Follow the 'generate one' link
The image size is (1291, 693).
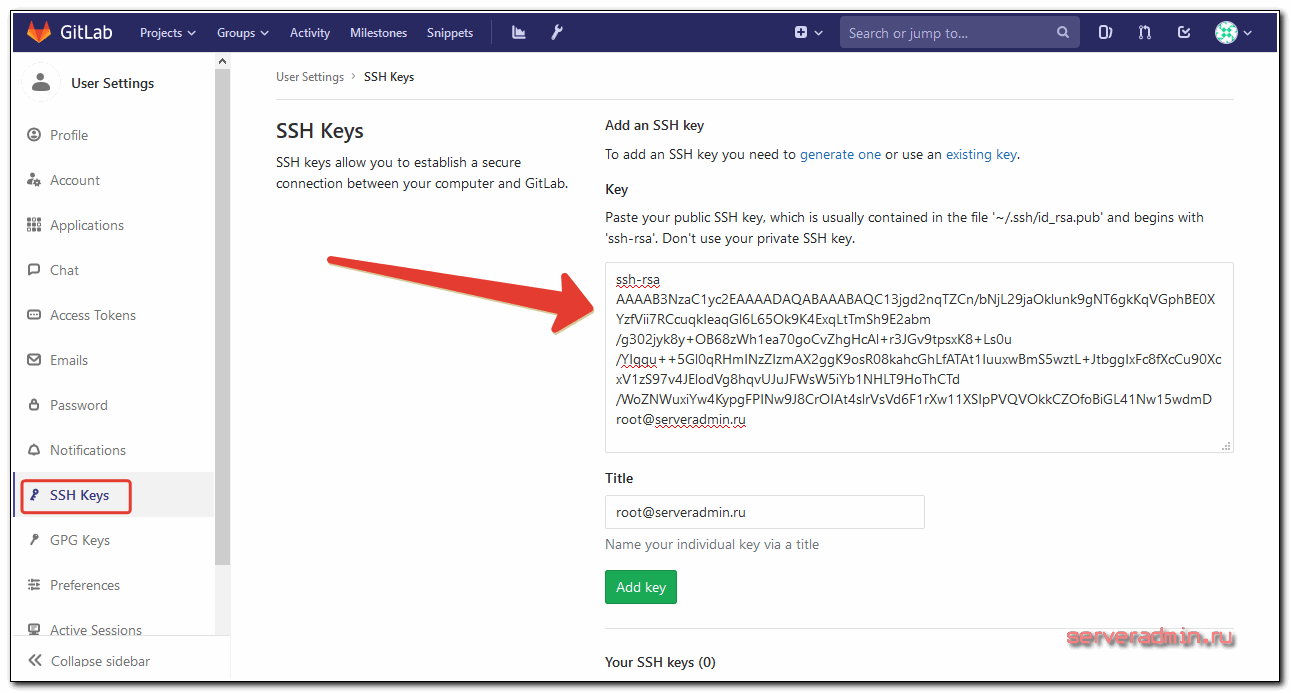(840, 154)
